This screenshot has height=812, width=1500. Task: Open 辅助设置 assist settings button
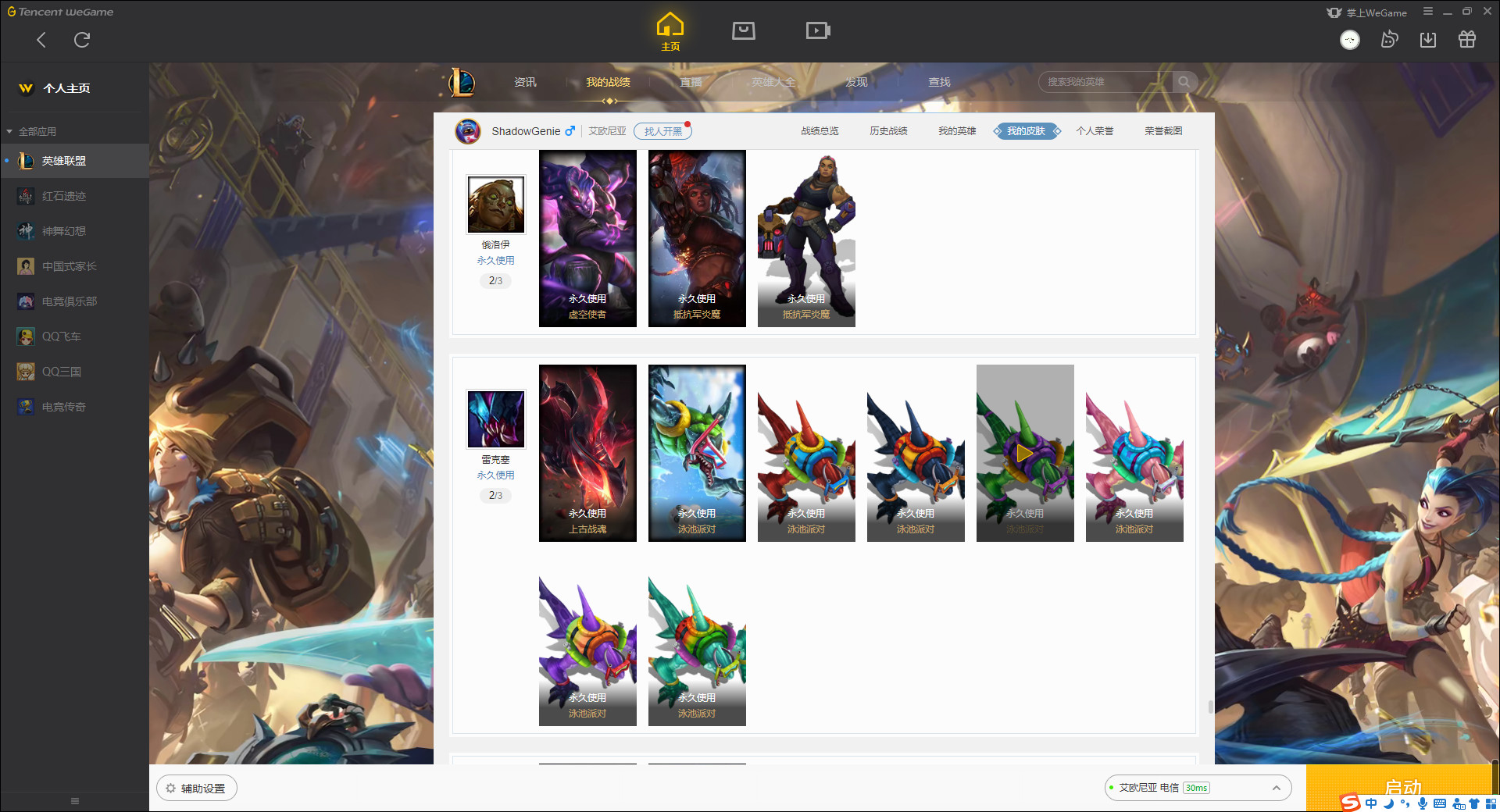click(197, 789)
